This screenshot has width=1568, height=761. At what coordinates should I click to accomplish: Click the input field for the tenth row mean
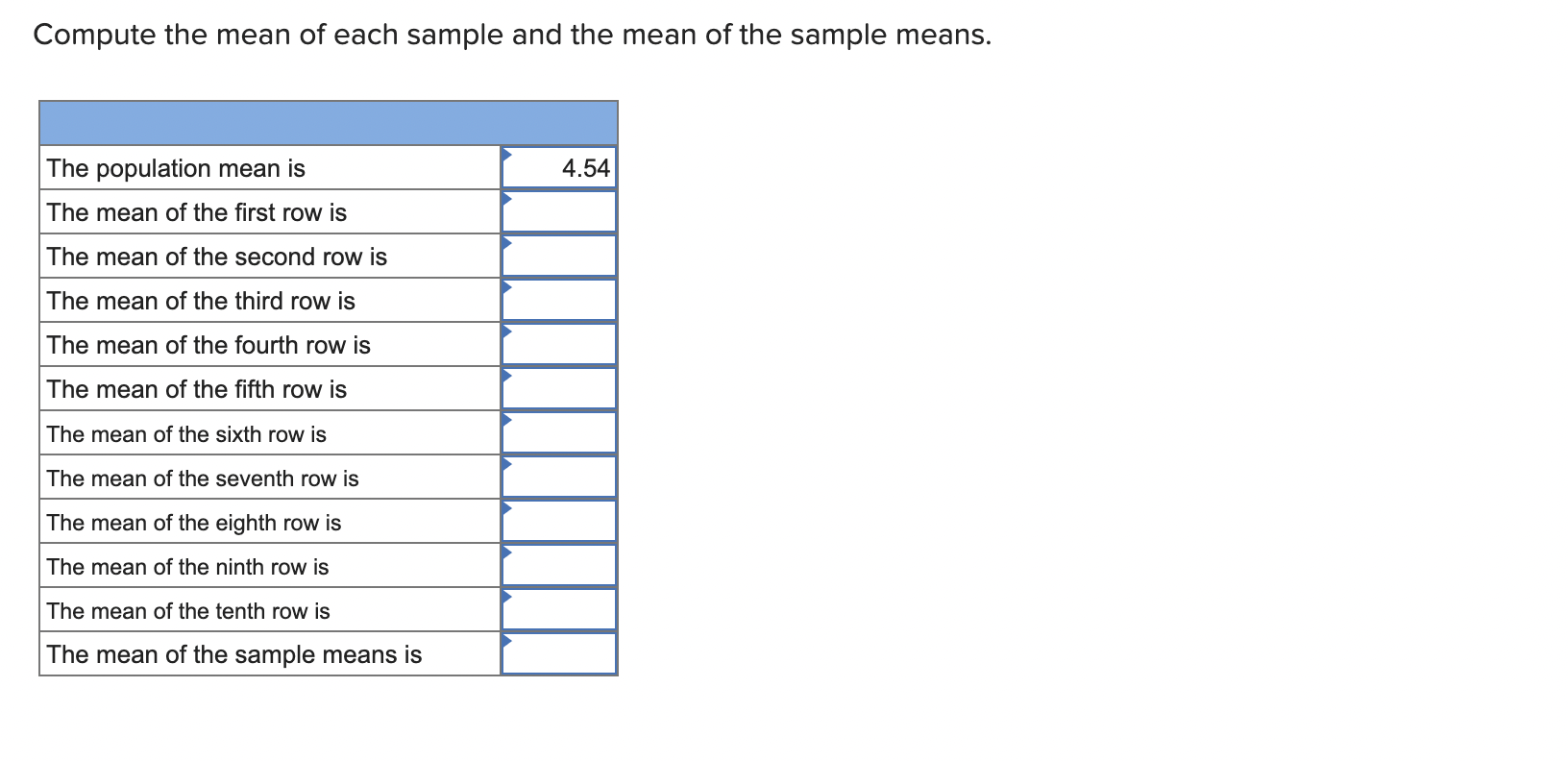(562, 609)
